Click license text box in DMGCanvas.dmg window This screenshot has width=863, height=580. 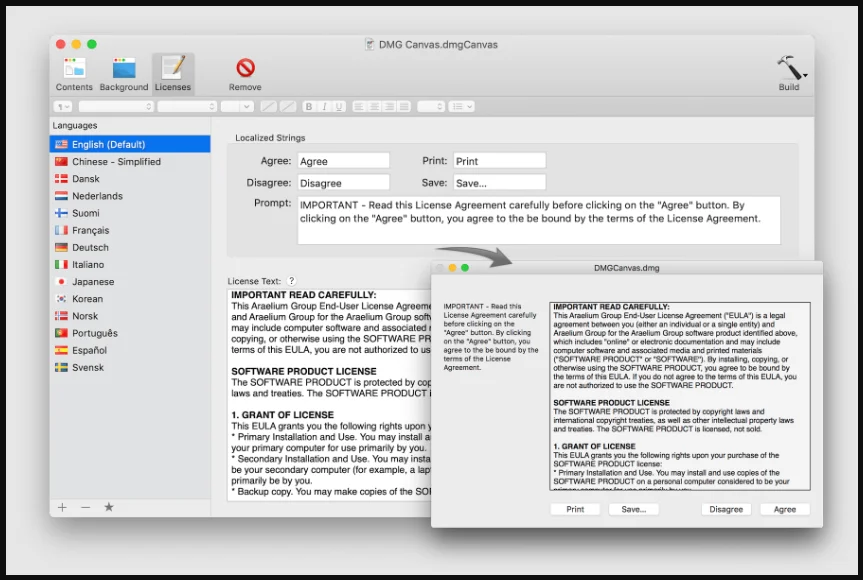680,396
